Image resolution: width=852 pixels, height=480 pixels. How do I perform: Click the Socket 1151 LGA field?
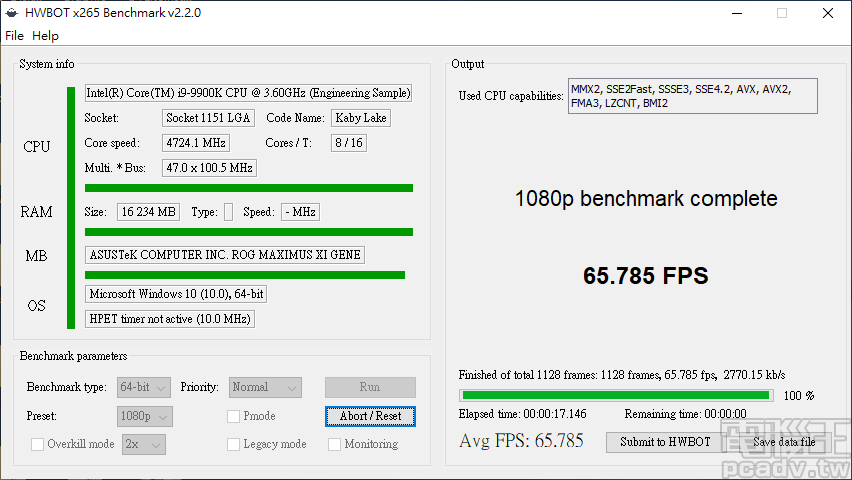coord(208,118)
